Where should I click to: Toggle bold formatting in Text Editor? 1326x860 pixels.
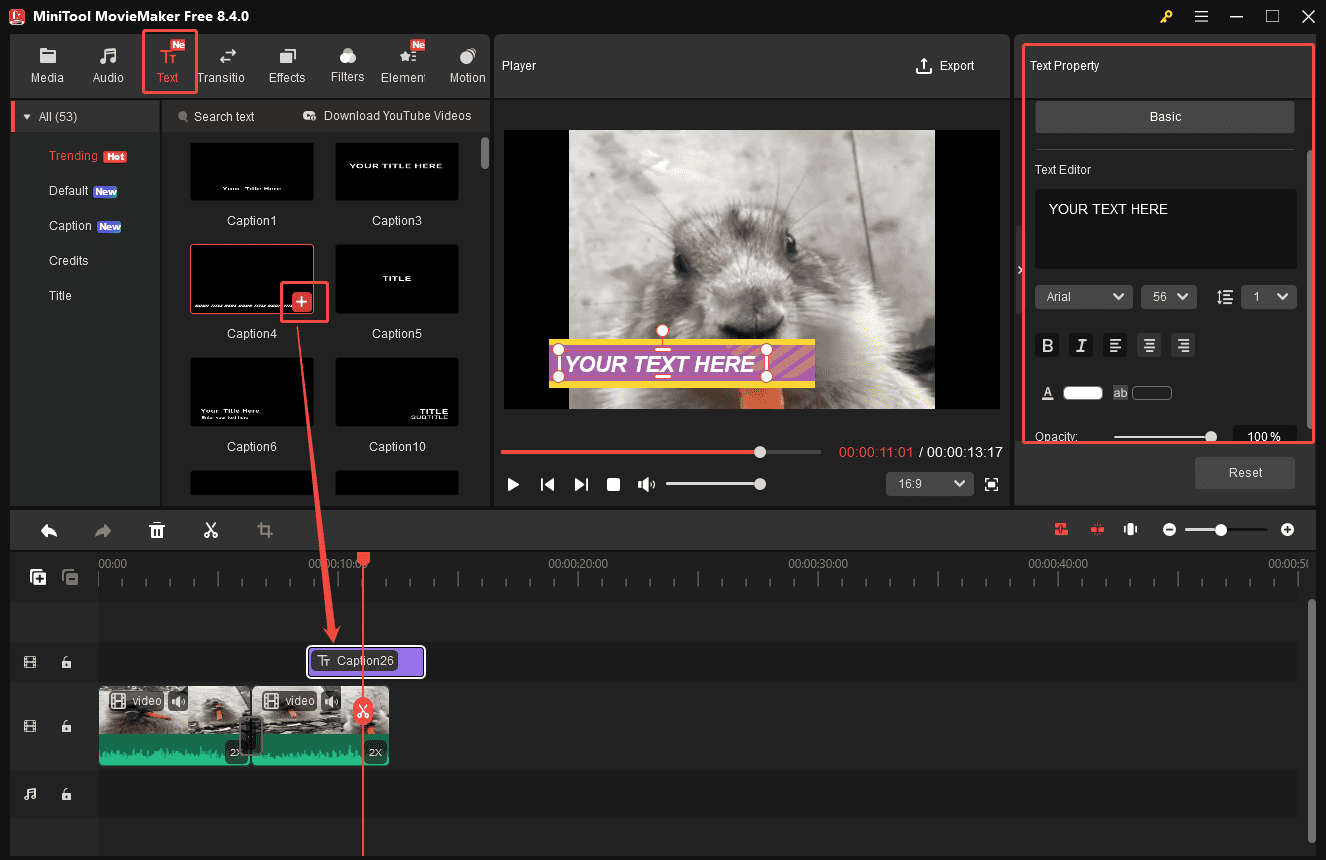click(1047, 345)
